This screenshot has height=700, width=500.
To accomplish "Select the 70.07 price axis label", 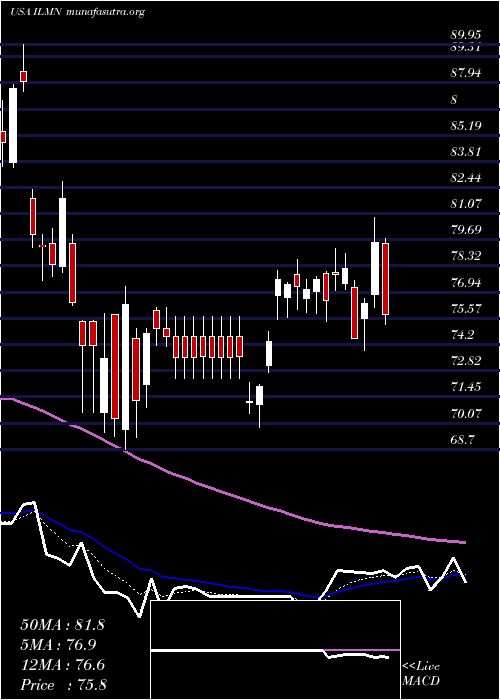I will [467, 413].
